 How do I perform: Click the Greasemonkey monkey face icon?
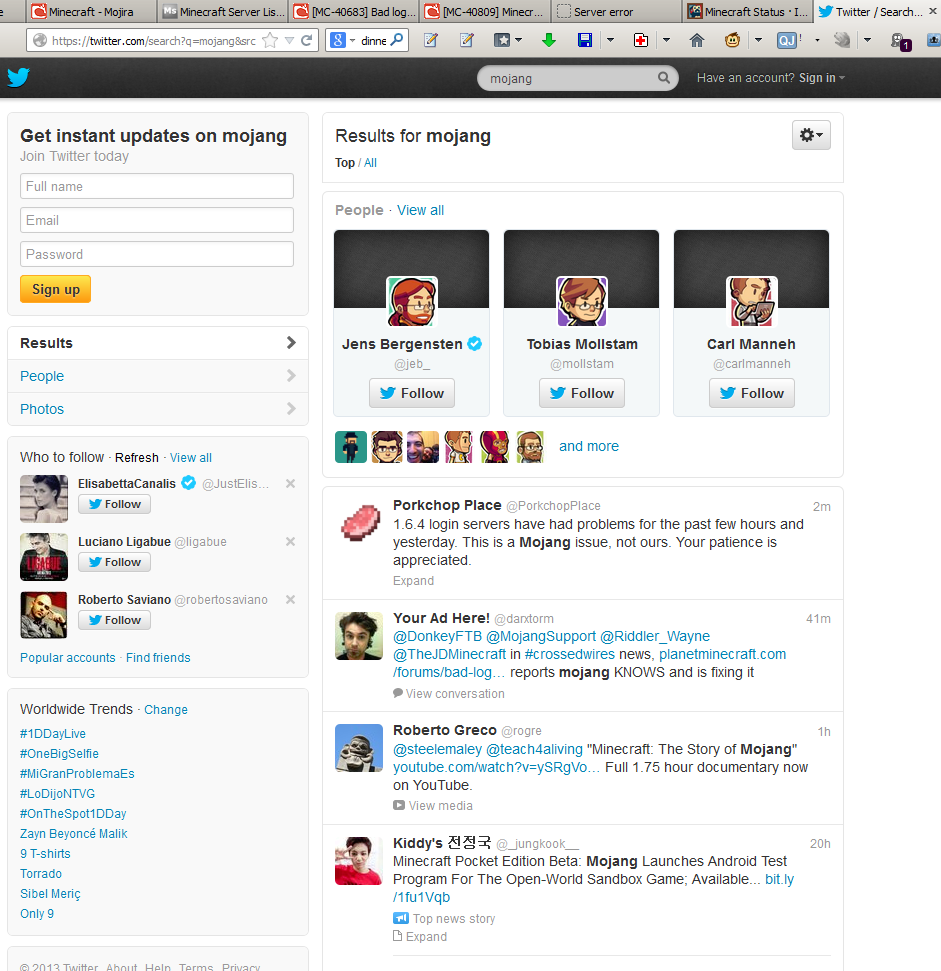coord(732,41)
